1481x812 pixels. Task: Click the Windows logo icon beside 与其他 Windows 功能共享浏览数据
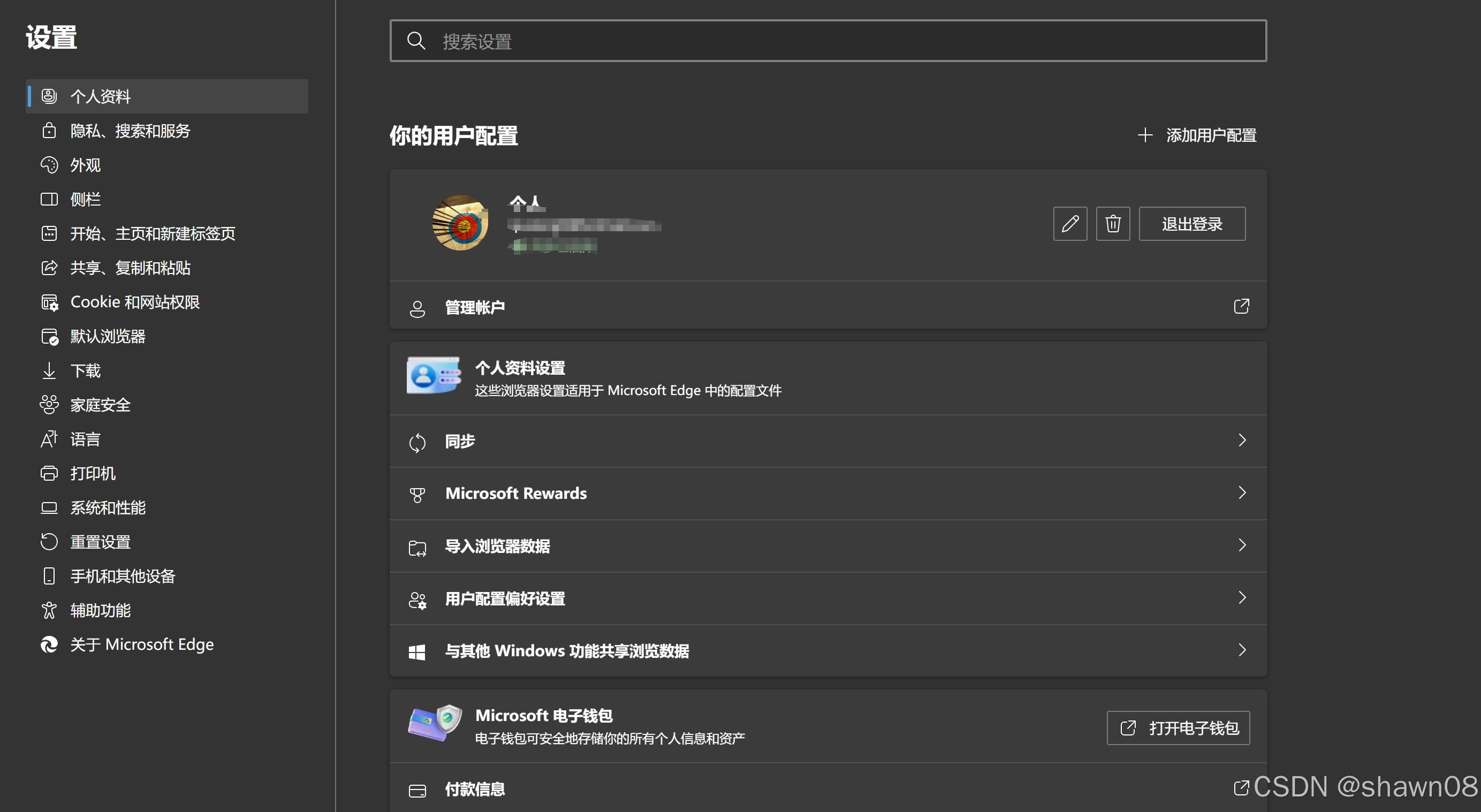(417, 652)
